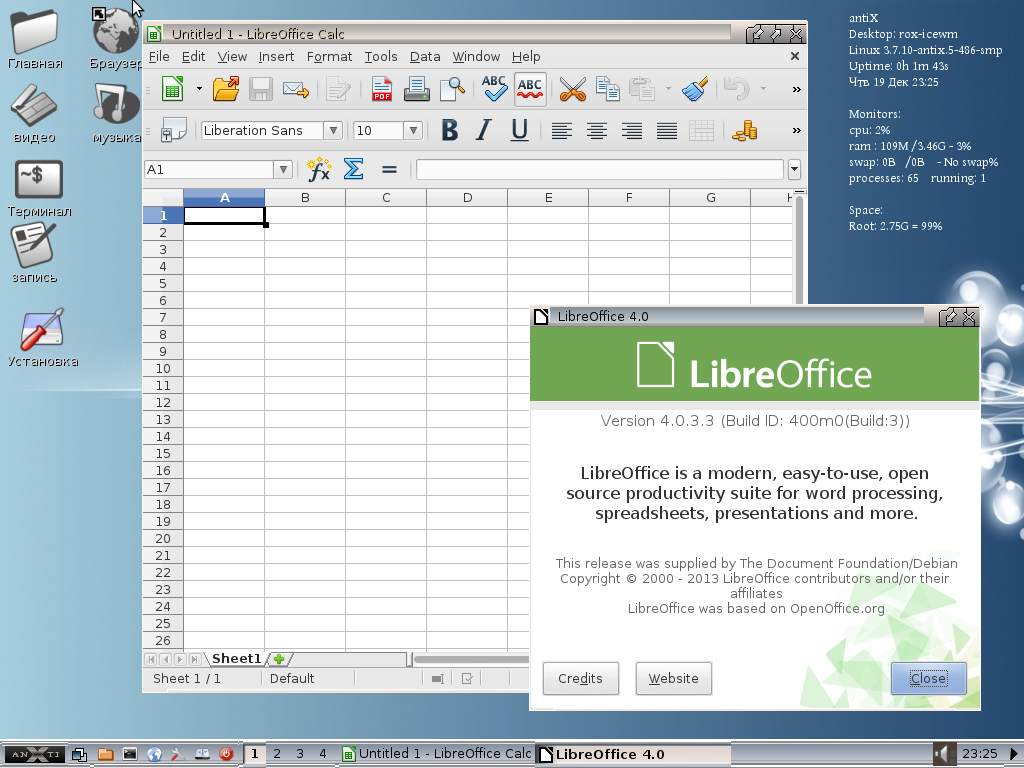Go to last sheet navigation arrow

(x=195, y=660)
